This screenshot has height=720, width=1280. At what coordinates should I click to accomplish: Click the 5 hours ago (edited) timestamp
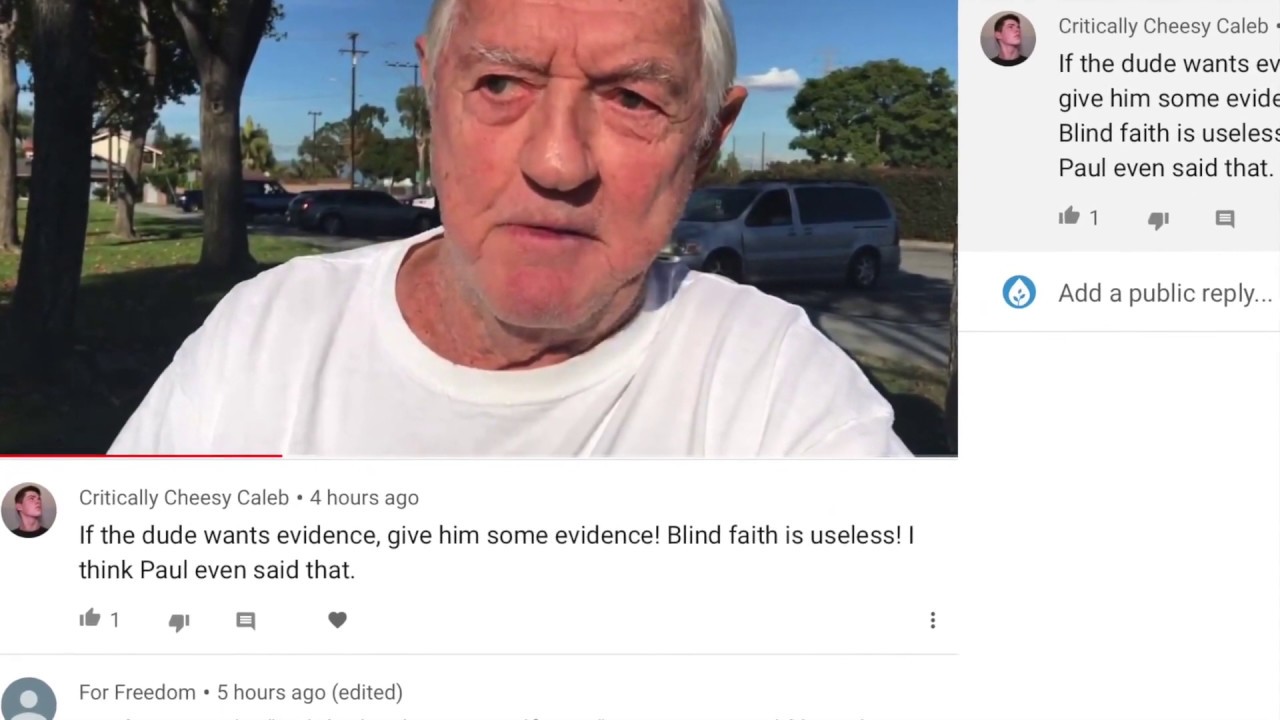pyautogui.click(x=310, y=692)
